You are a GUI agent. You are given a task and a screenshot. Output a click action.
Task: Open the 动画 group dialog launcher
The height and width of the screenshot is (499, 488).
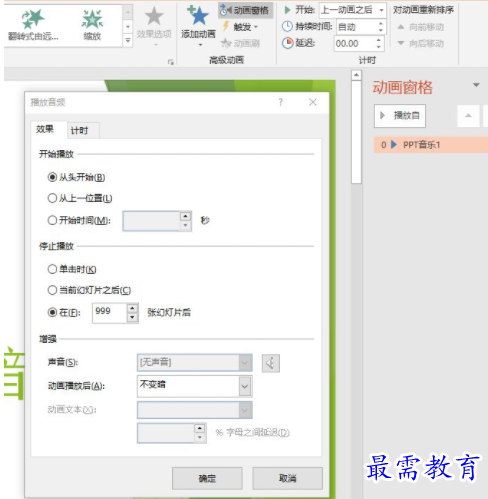(x=171, y=62)
